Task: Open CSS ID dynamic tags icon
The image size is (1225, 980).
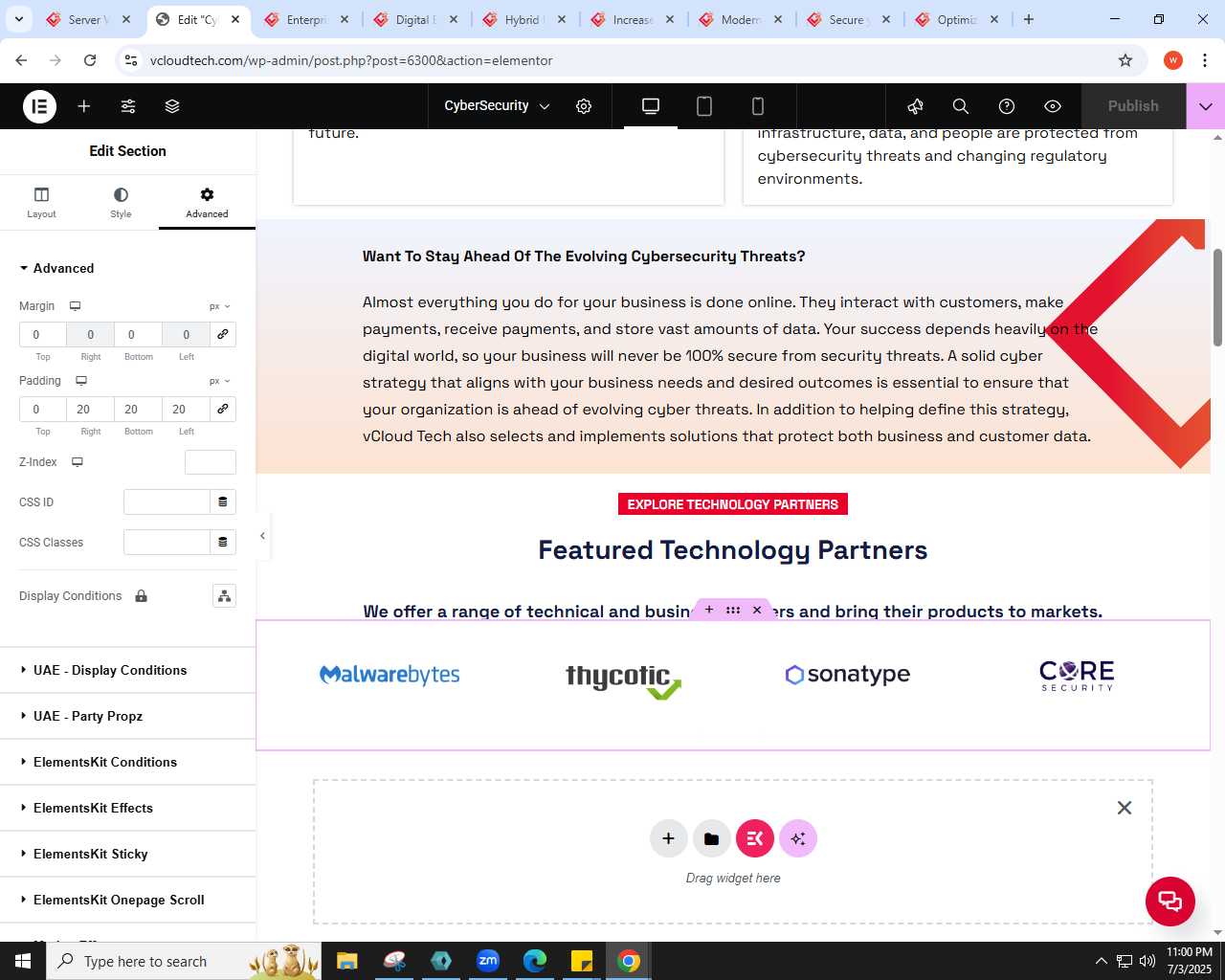Action: pyautogui.click(x=223, y=502)
